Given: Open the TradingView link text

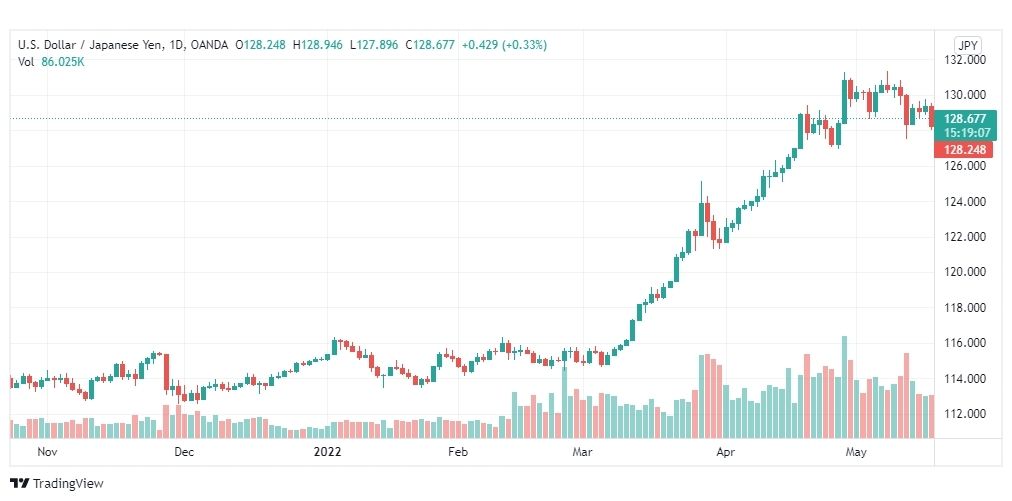Looking at the screenshot, I should click(68, 484).
